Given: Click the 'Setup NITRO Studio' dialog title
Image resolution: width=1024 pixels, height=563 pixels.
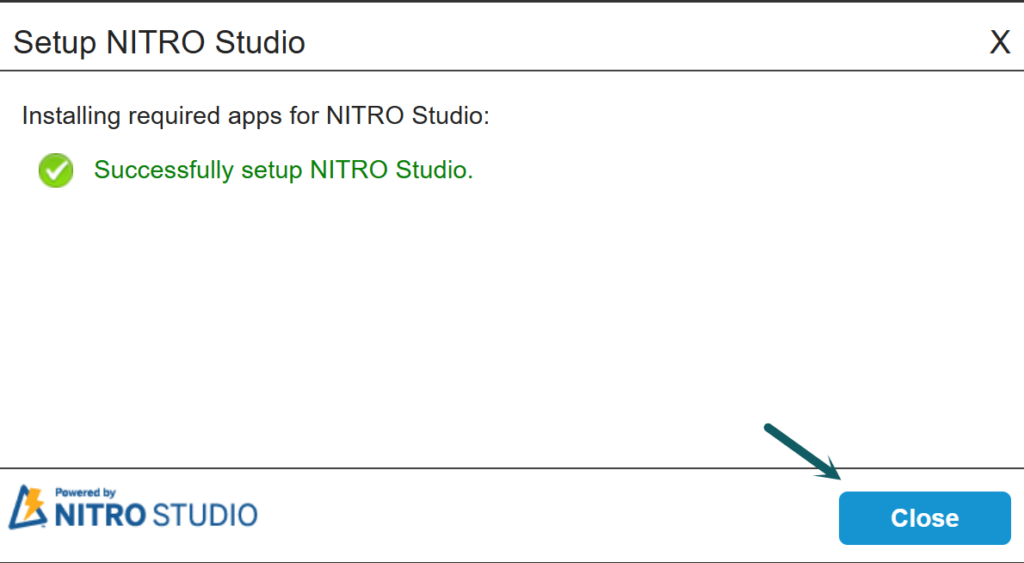Looking at the screenshot, I should (x=159, y=42).
